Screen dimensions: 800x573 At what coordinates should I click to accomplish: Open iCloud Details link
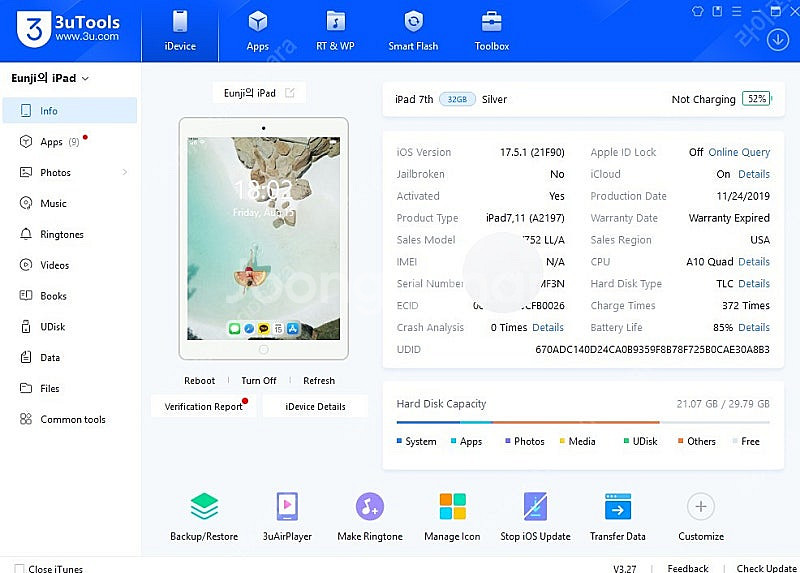[754, 174]
